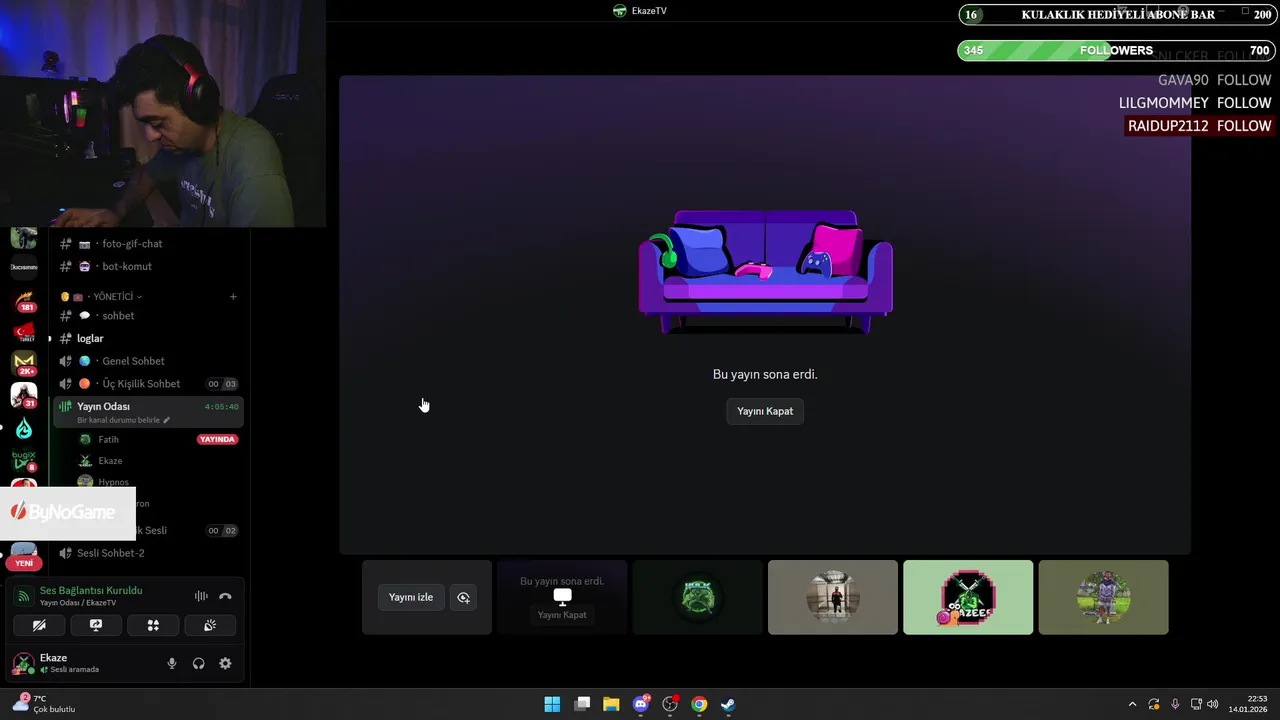The image size is (1280, 720).
Task: Share your screen from the voice panel
Action: 96,625
